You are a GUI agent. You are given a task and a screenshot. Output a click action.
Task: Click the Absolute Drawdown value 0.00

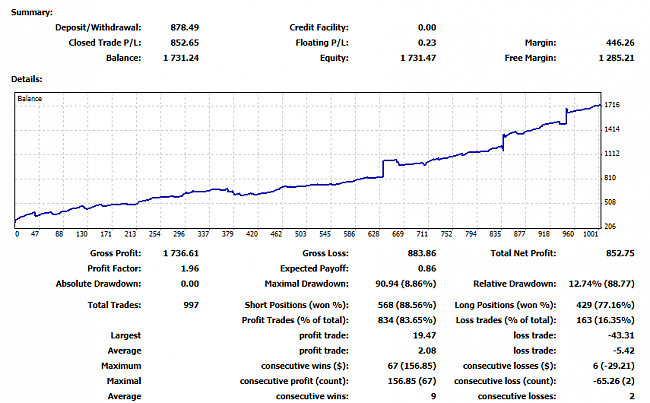189,284
